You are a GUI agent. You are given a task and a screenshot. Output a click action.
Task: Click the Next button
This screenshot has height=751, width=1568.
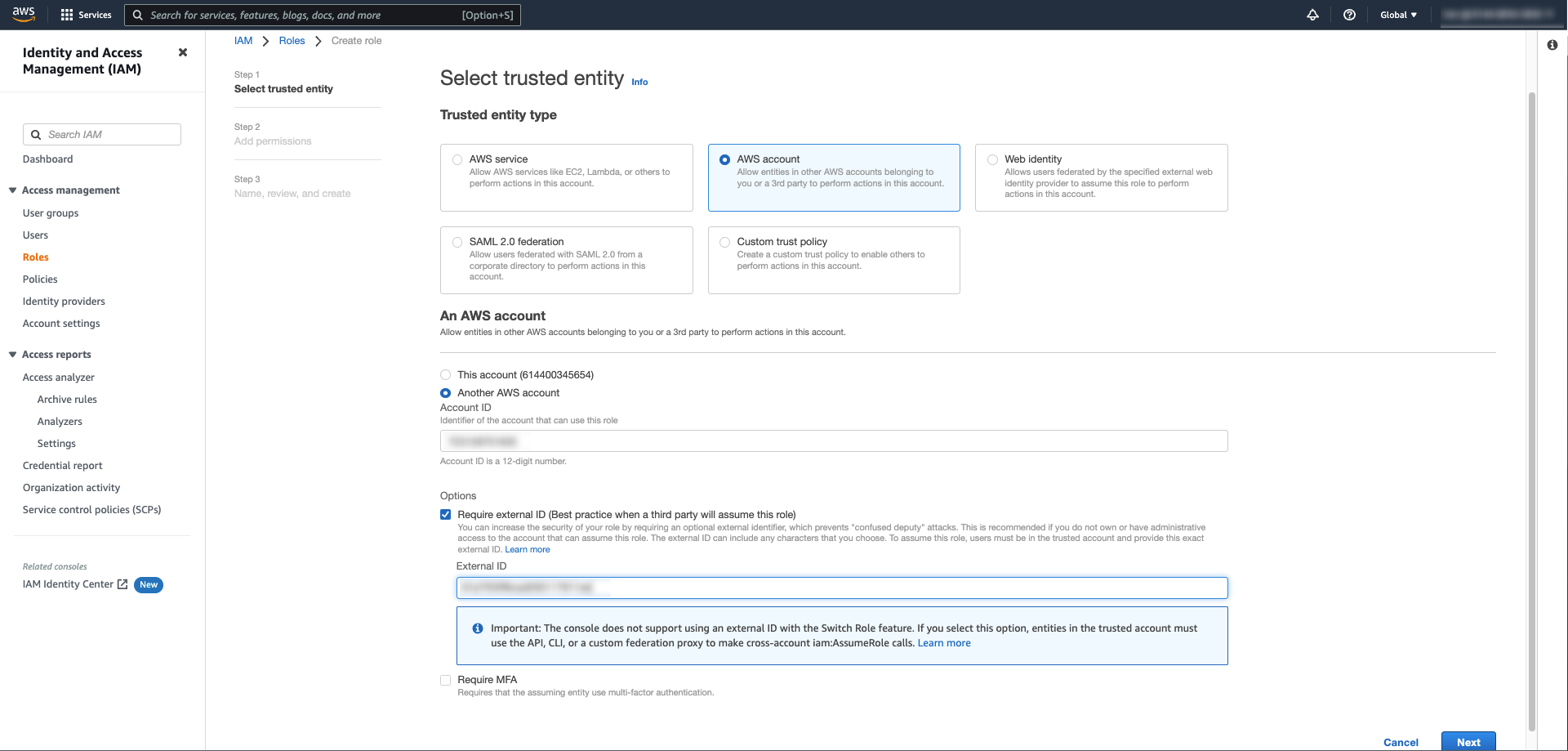click(x=1468, y=741)
